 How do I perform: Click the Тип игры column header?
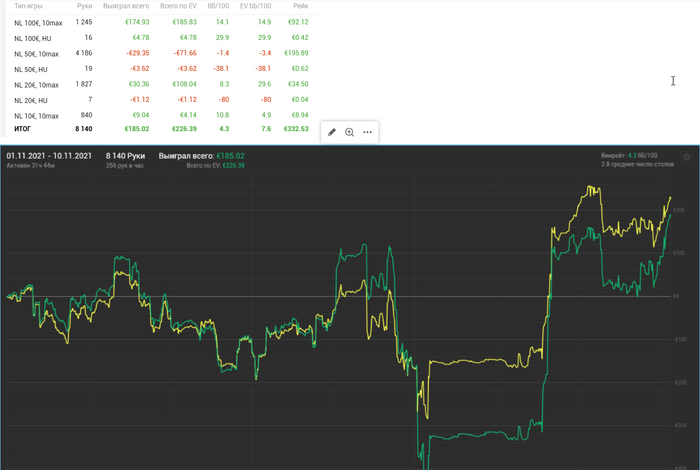(x=28, y=6)
